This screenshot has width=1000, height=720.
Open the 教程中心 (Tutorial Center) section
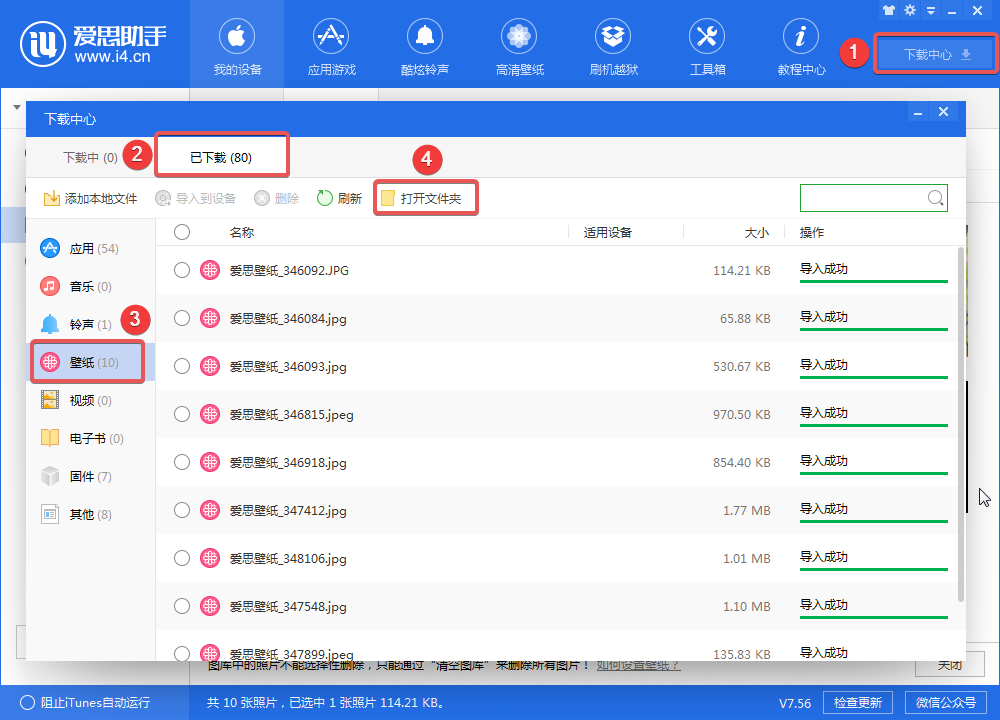click(800, 45)
